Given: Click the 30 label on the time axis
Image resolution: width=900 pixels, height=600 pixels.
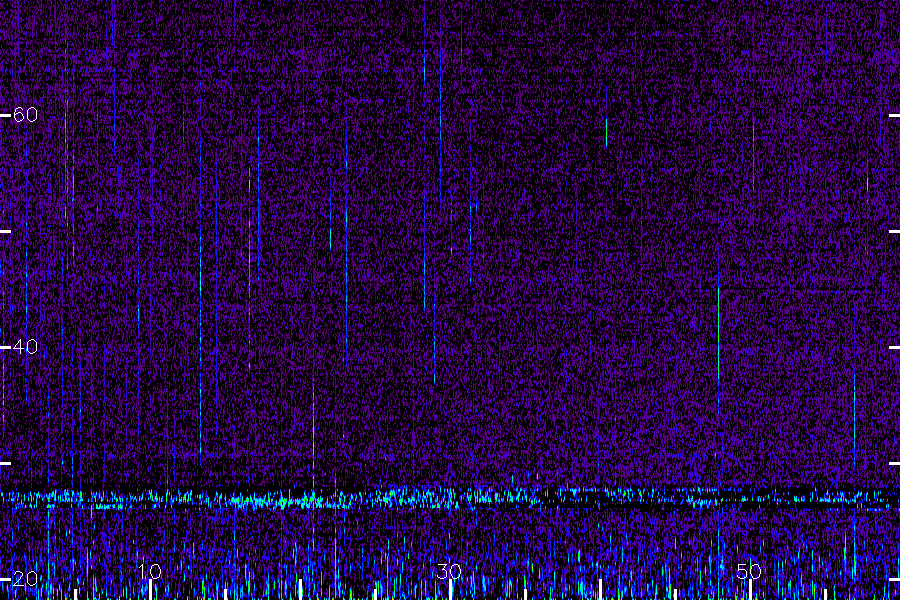Looking at the screenshot, I should [449, 571].
